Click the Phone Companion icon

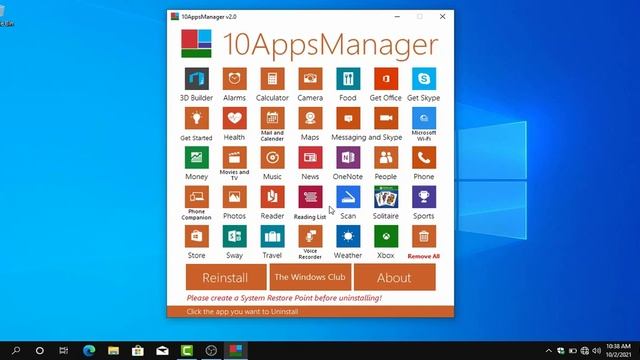tap(196, 197)
